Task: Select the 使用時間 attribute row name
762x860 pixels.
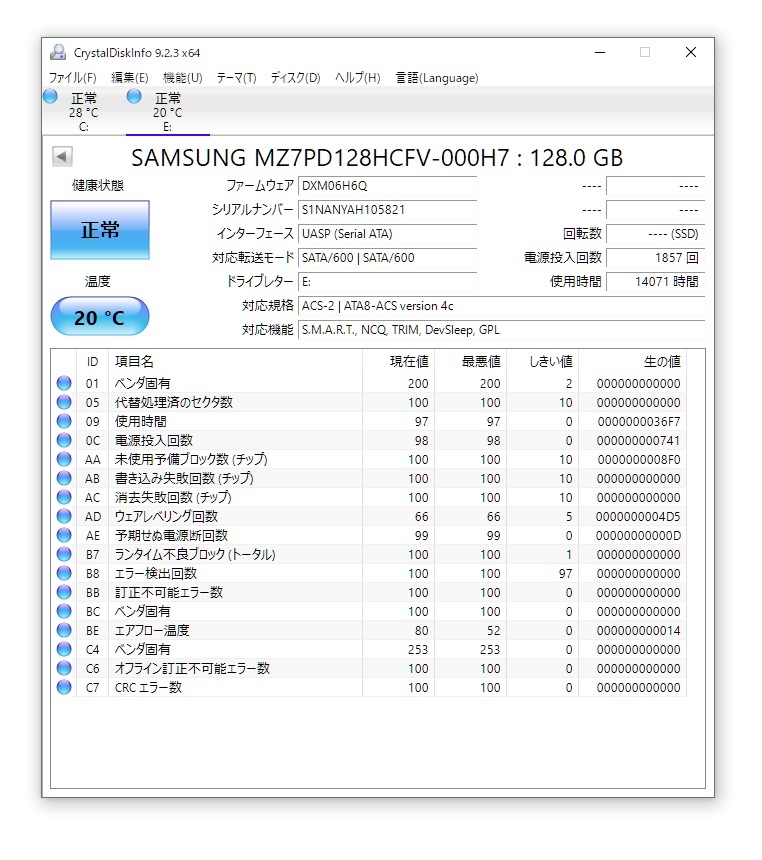Action: tap(140, 421)
